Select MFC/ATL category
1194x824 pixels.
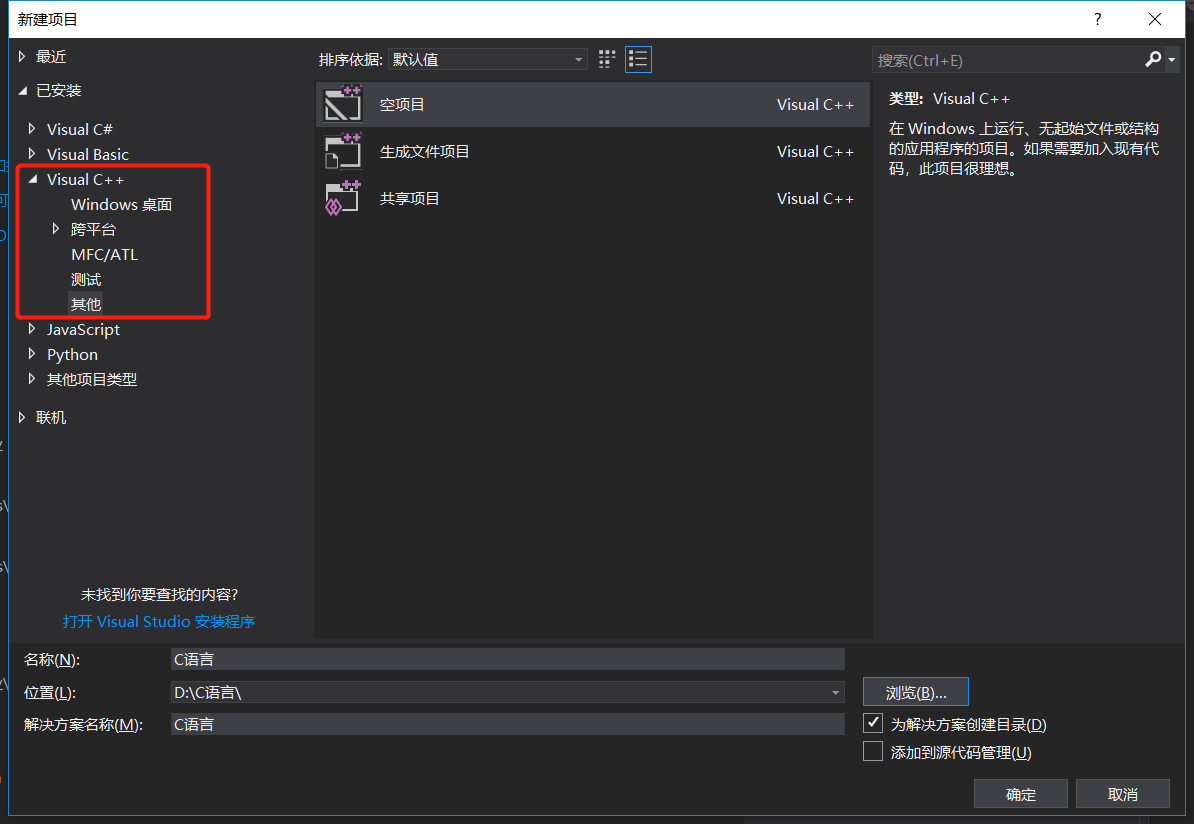104,254
